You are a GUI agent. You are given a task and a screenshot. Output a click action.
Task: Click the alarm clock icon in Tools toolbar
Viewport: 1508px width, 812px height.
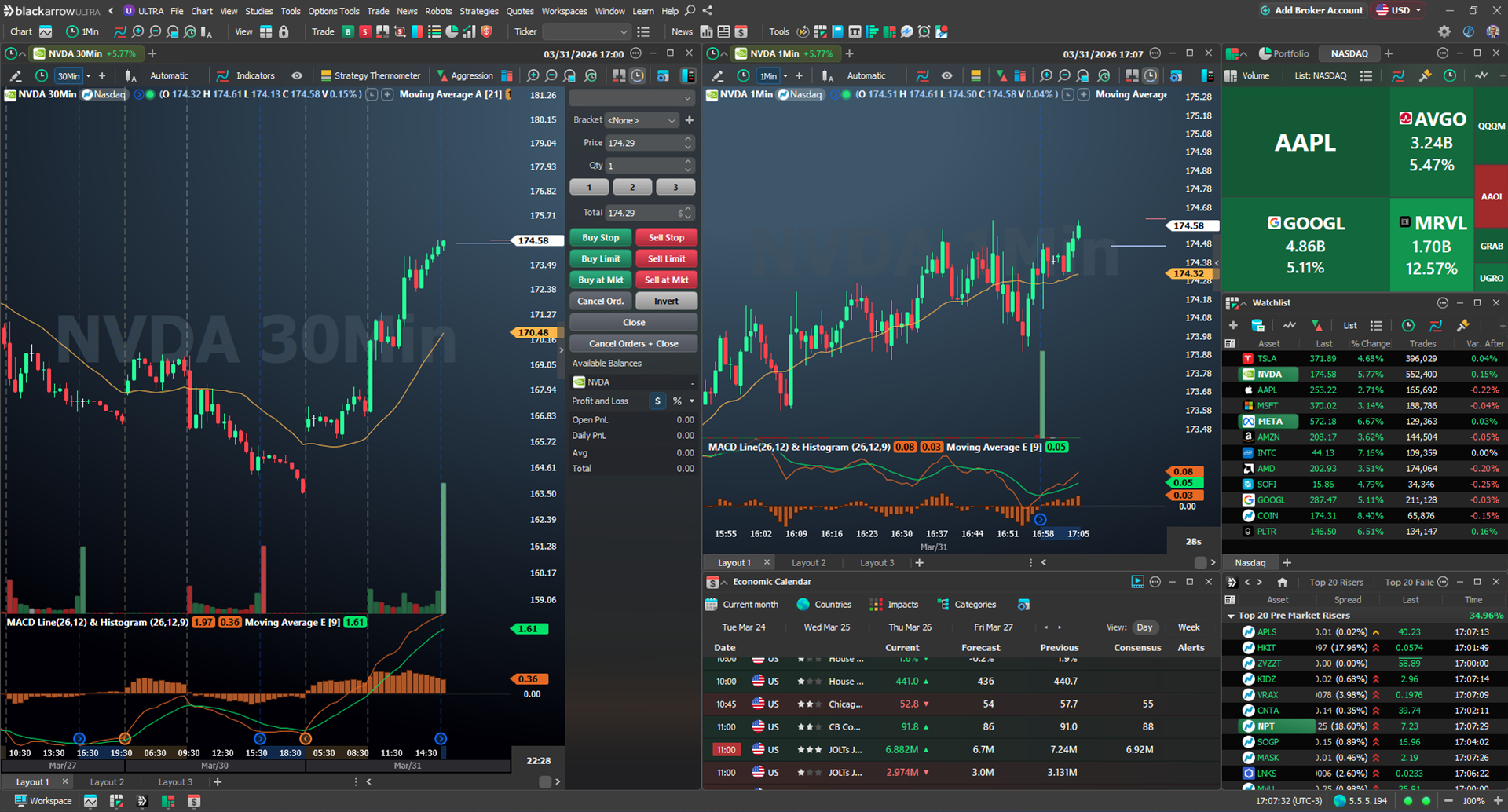point(924,32)
